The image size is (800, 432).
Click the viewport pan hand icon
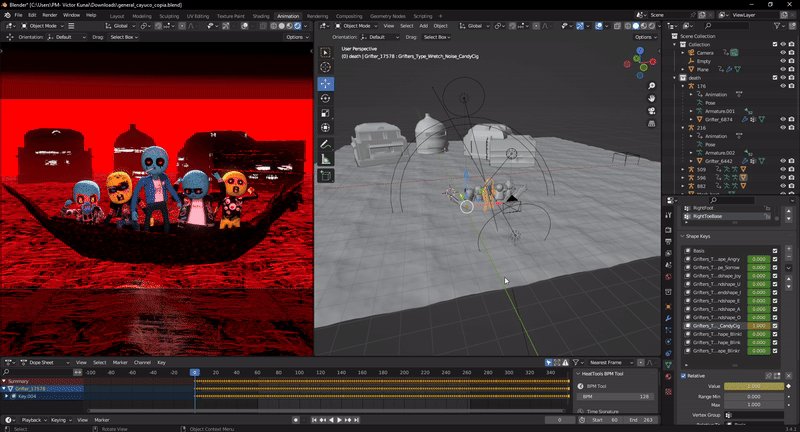tap(651, 98)
